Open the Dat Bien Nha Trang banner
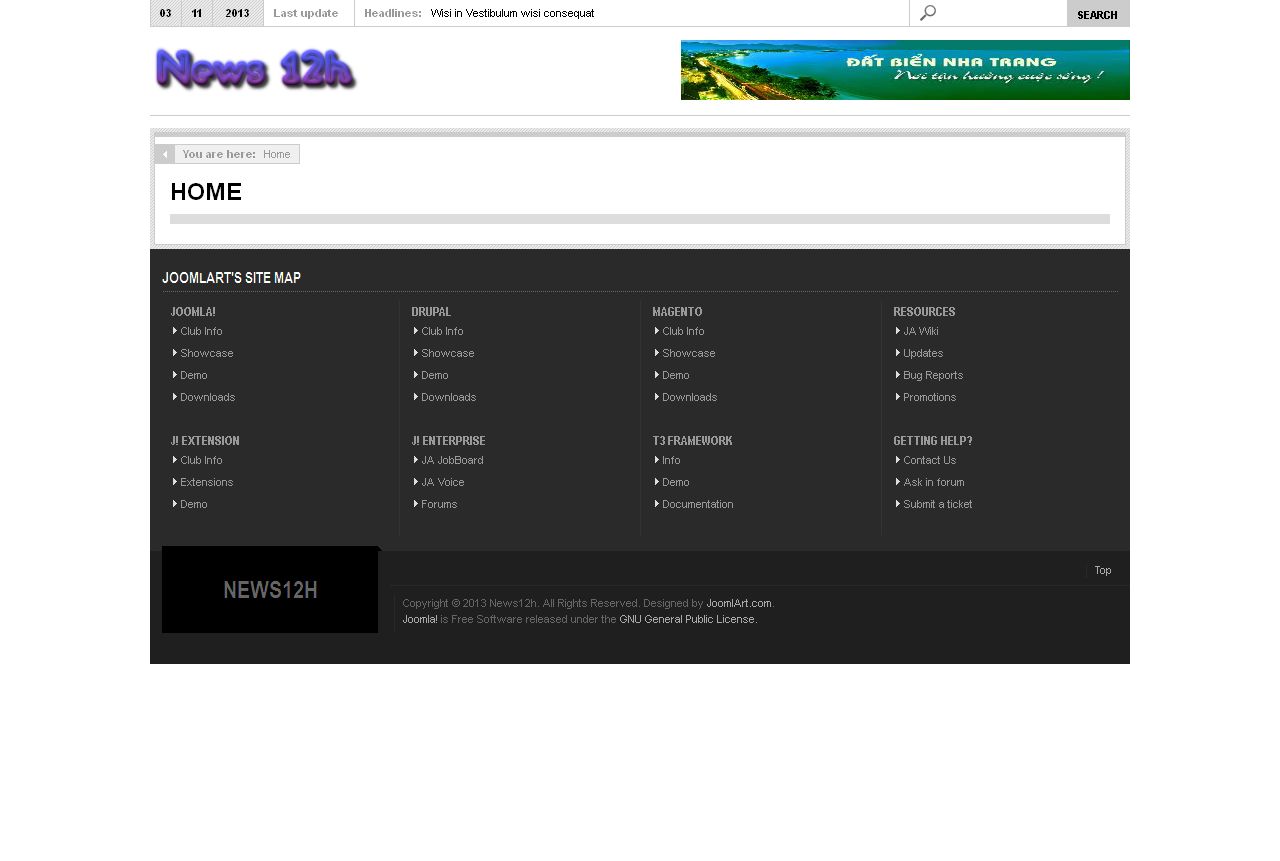 point(905,70)
